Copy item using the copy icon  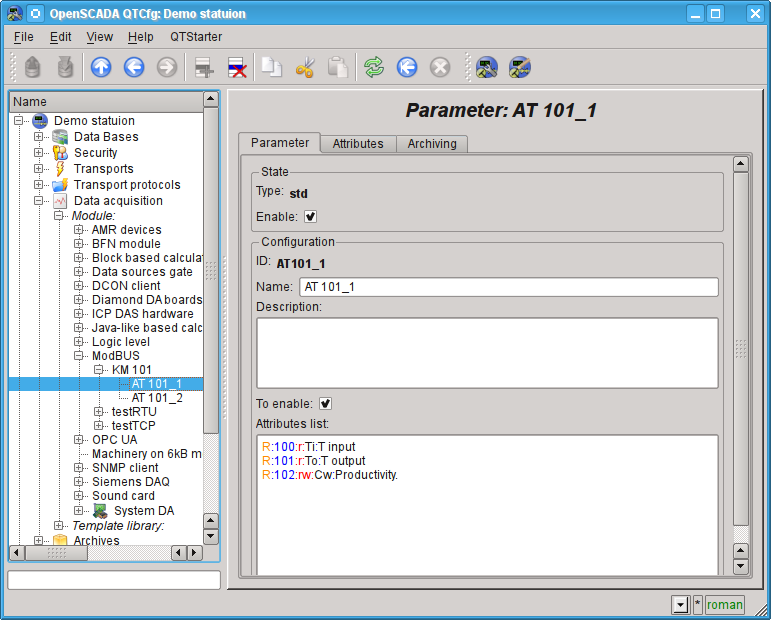tap(272, 67)
